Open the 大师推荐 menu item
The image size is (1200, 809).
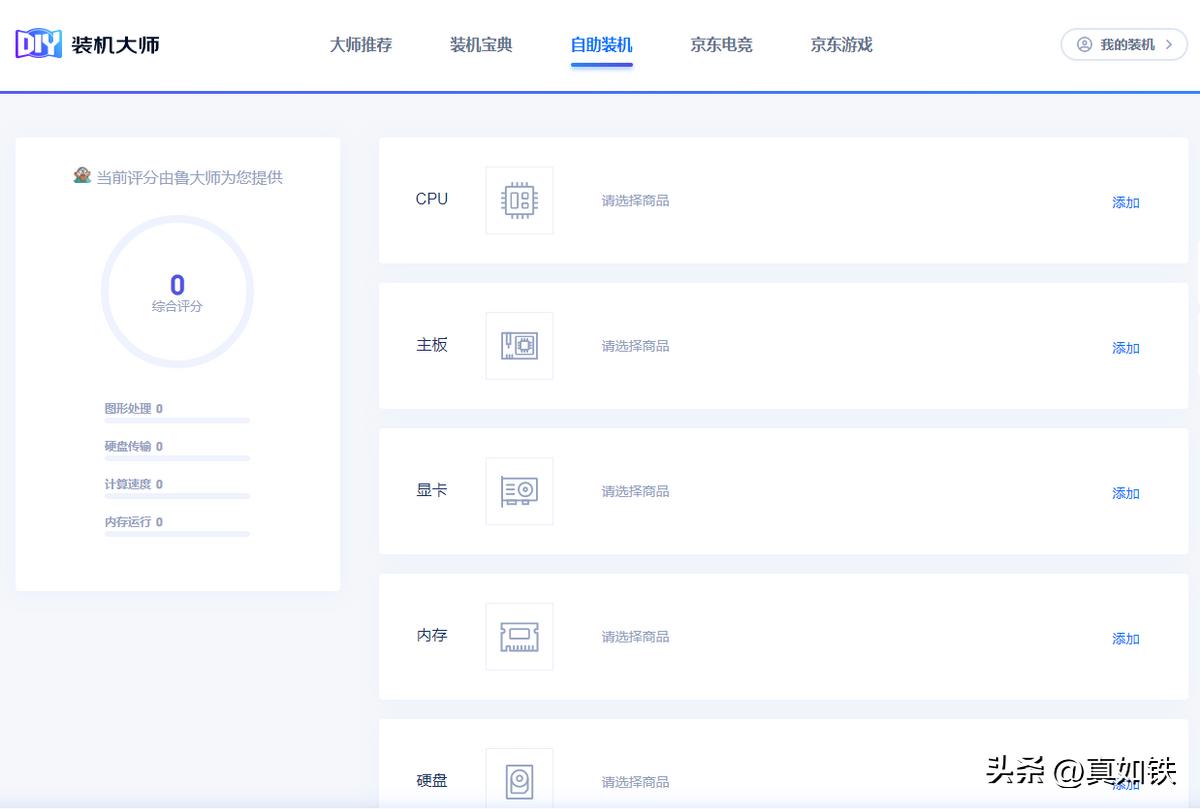point(360,44)
